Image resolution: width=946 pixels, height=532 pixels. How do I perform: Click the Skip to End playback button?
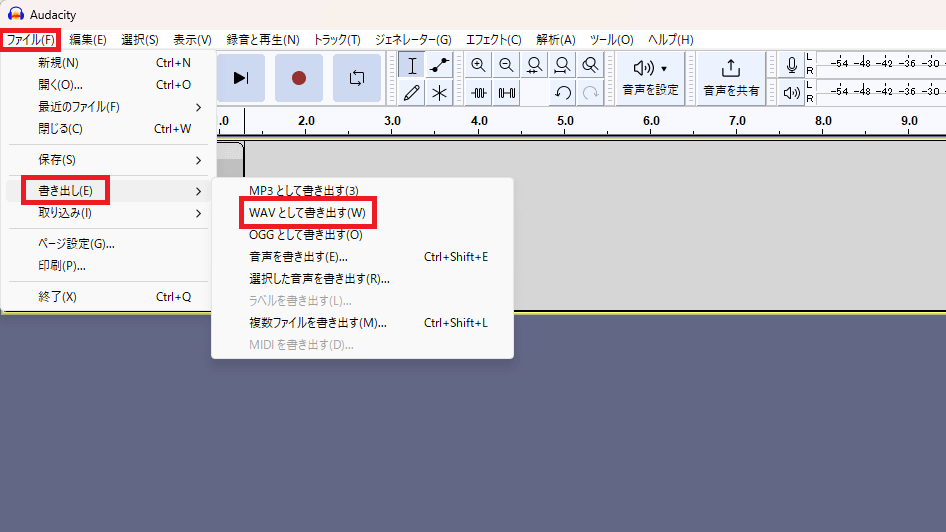[x=241, y=78]
